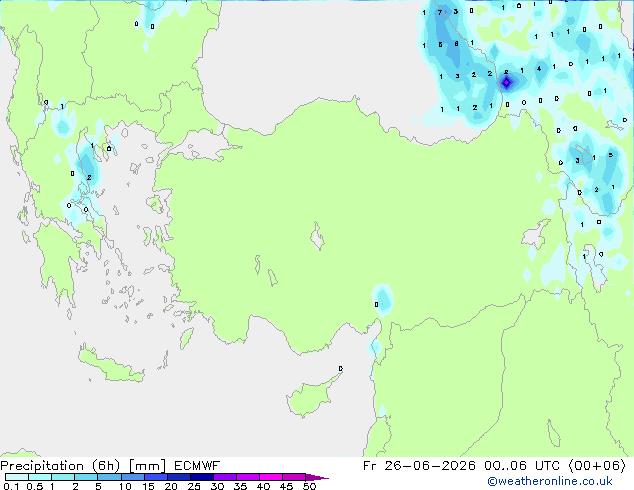This screenshot has height=490, width=634.
Task: Click the 25–30 mm navy legend swatch
Action: tap(201, 477)
